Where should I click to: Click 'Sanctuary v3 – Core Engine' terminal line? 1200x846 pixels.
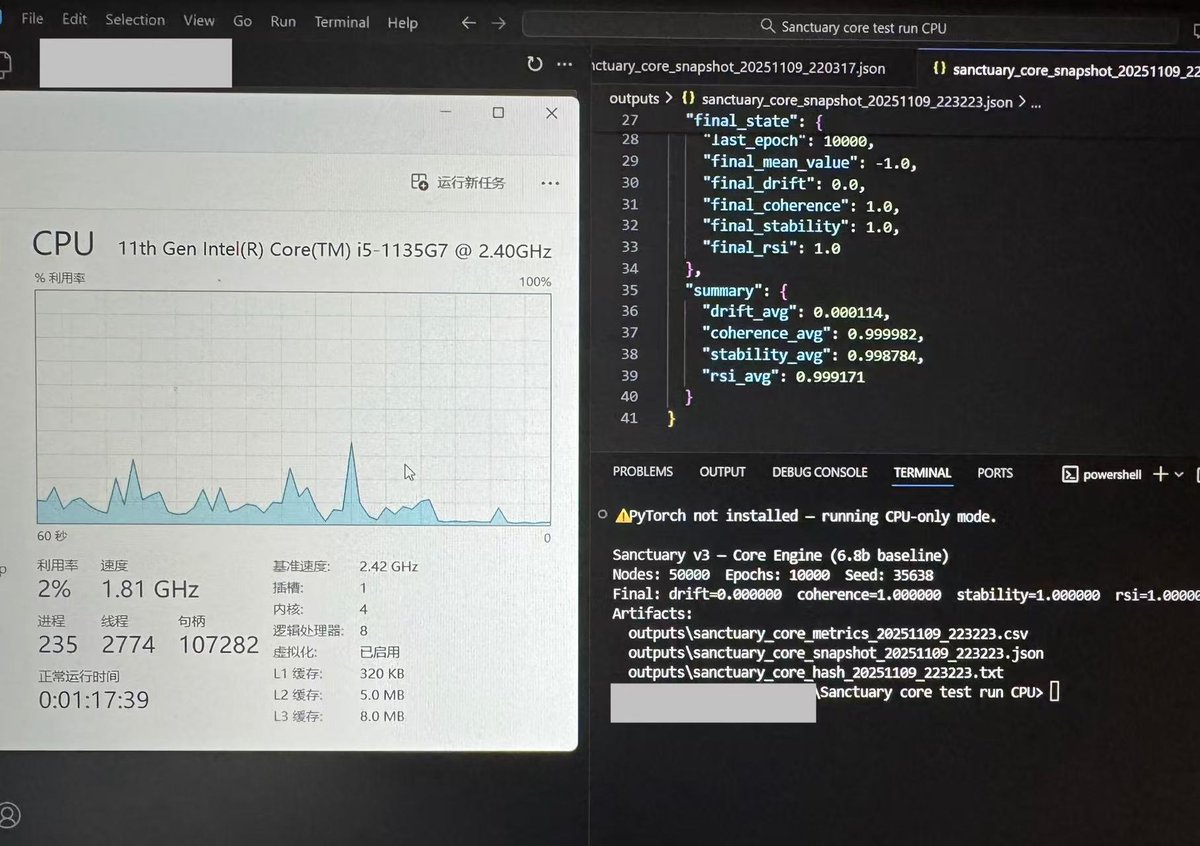coord(780,555)
